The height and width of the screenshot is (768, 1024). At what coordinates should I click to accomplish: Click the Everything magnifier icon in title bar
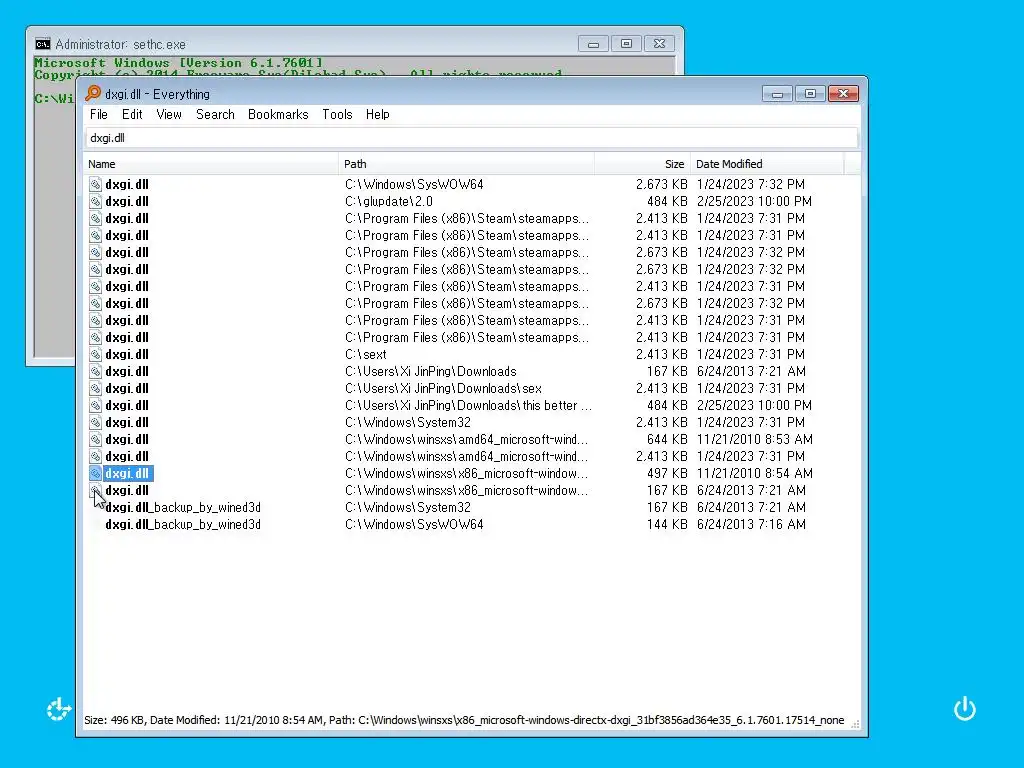[93, 93]
